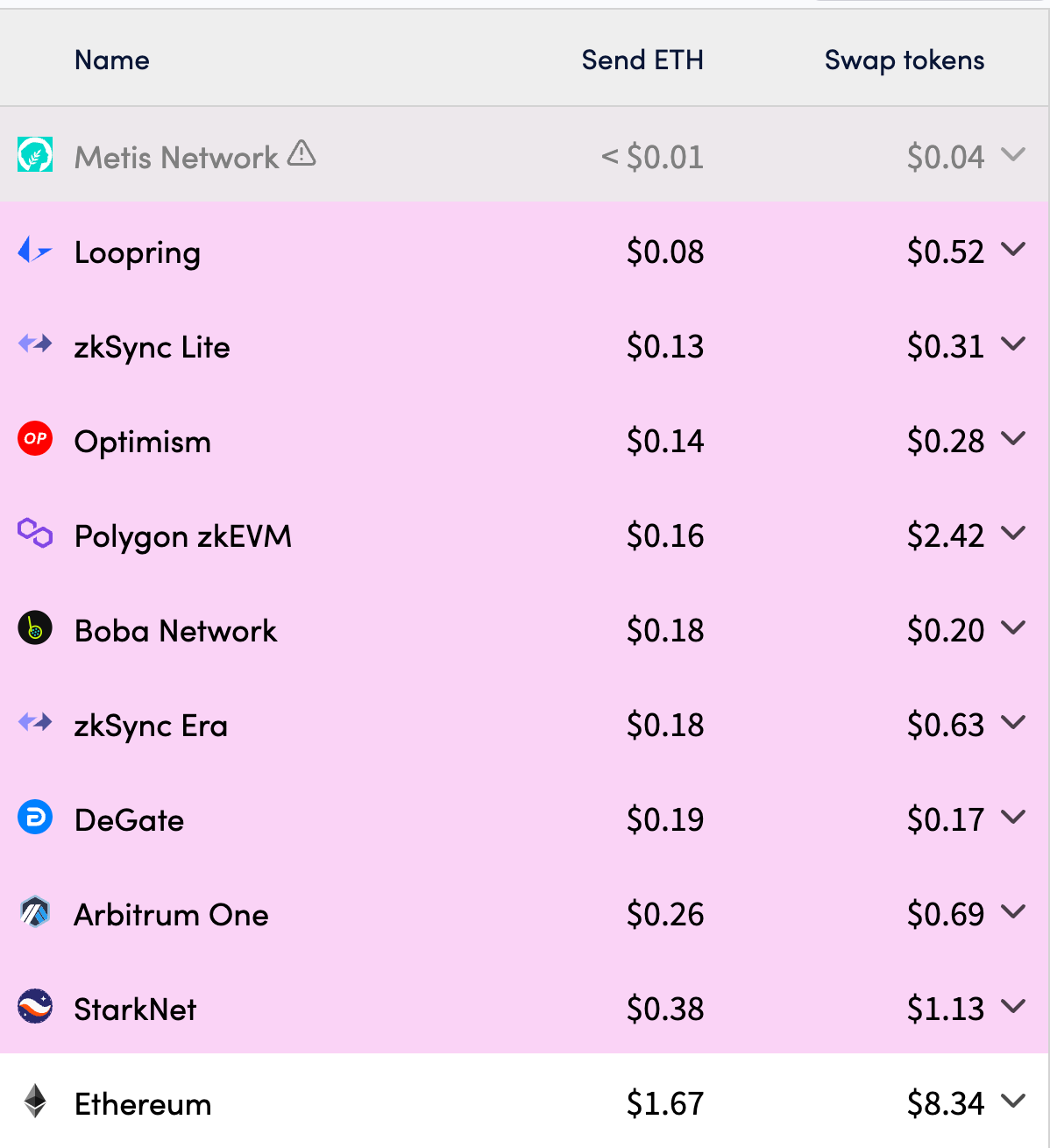Viewport: 1050px width, 1148px height.
Task: Click the Metis Network logo icon
Action: pyautogui.click(x=34, y=154)
